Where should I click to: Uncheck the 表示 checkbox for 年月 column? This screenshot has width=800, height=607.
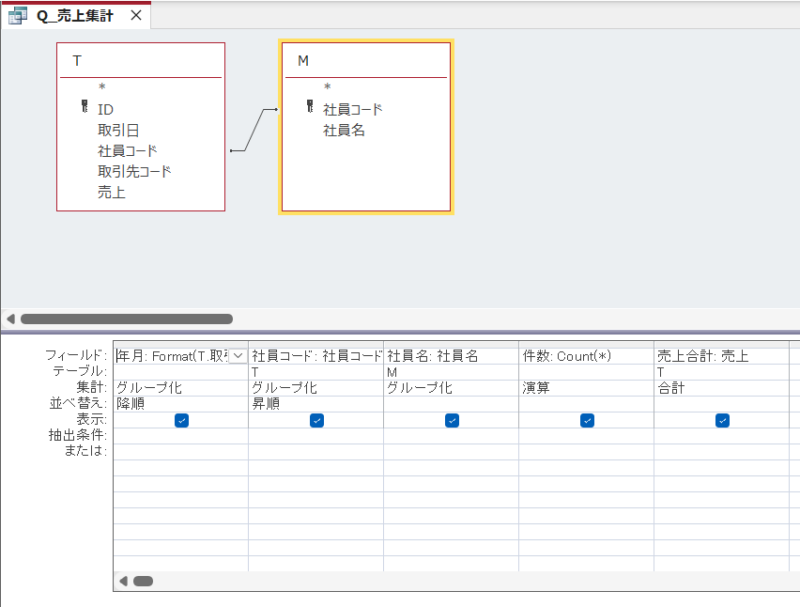tap(181, 420)
